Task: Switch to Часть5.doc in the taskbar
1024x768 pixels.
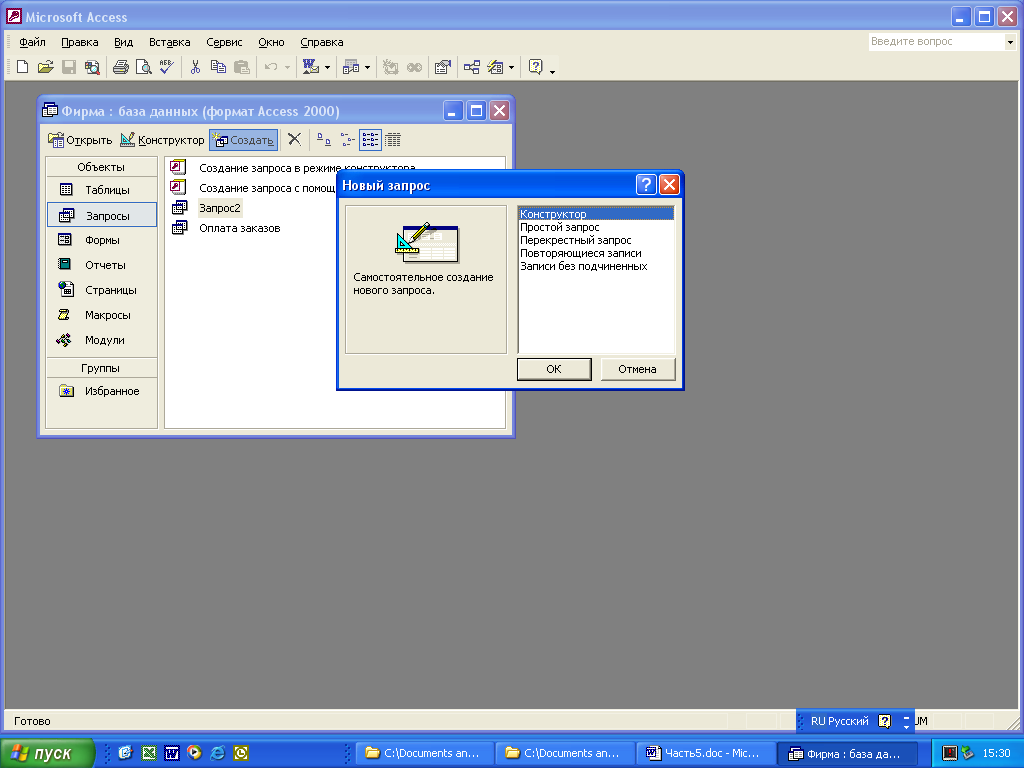Action: [705, 753]
